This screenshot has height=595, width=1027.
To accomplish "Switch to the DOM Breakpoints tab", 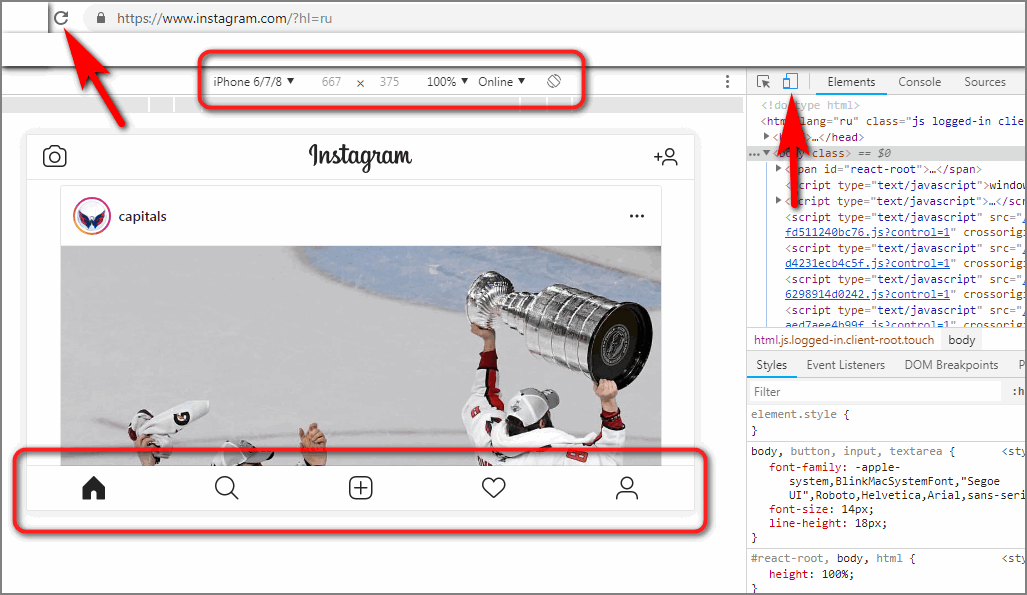I will (951, 365).
